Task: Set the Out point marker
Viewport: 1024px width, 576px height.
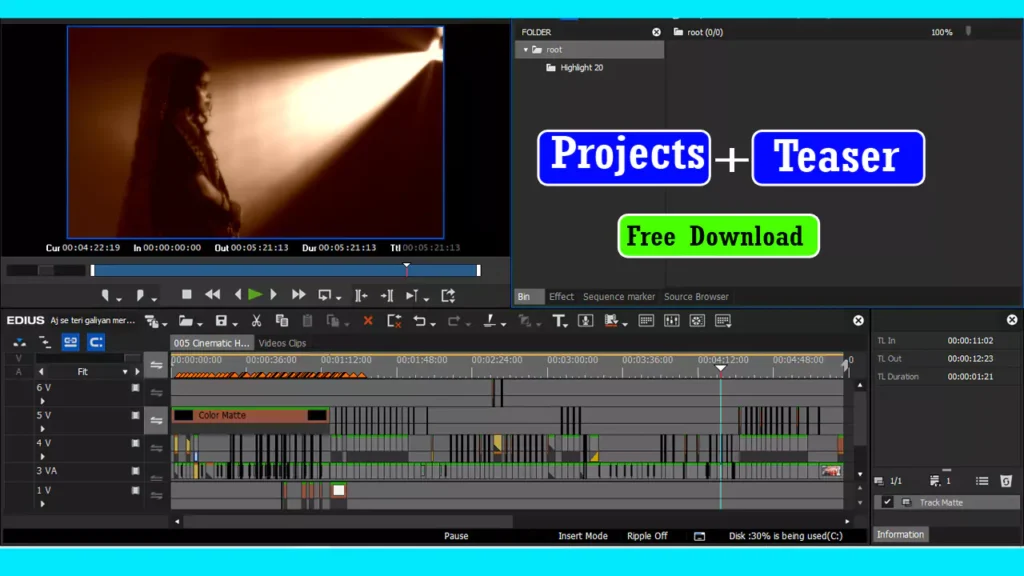Action: [140, 296]
